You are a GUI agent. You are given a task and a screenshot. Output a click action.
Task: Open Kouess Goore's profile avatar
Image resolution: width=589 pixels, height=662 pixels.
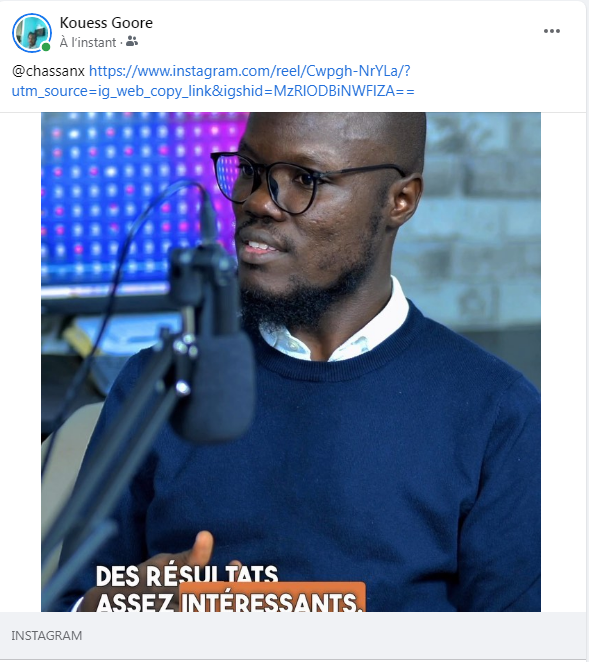[32, 33]
